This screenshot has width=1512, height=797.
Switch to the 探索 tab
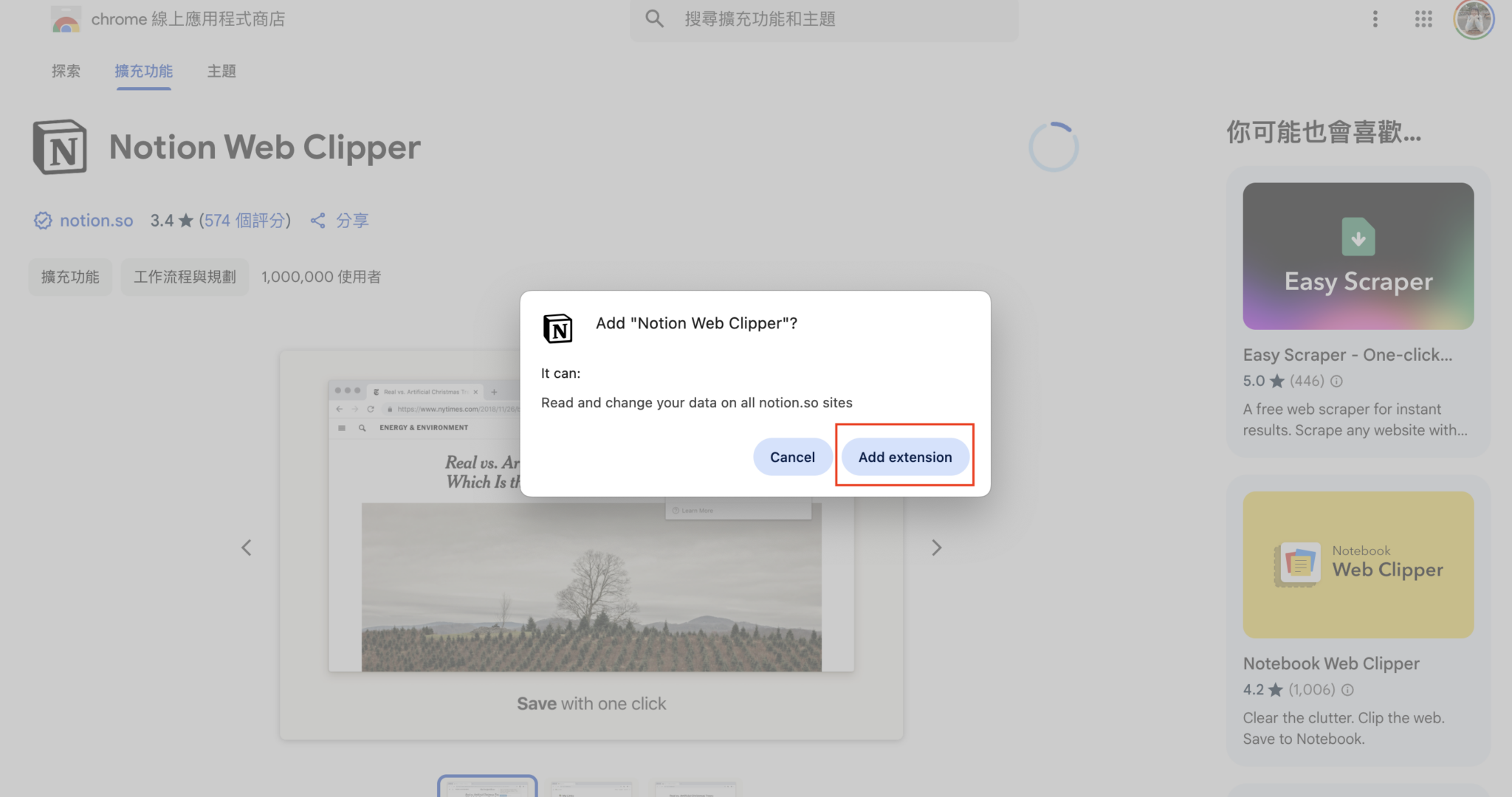coord(66,71)
